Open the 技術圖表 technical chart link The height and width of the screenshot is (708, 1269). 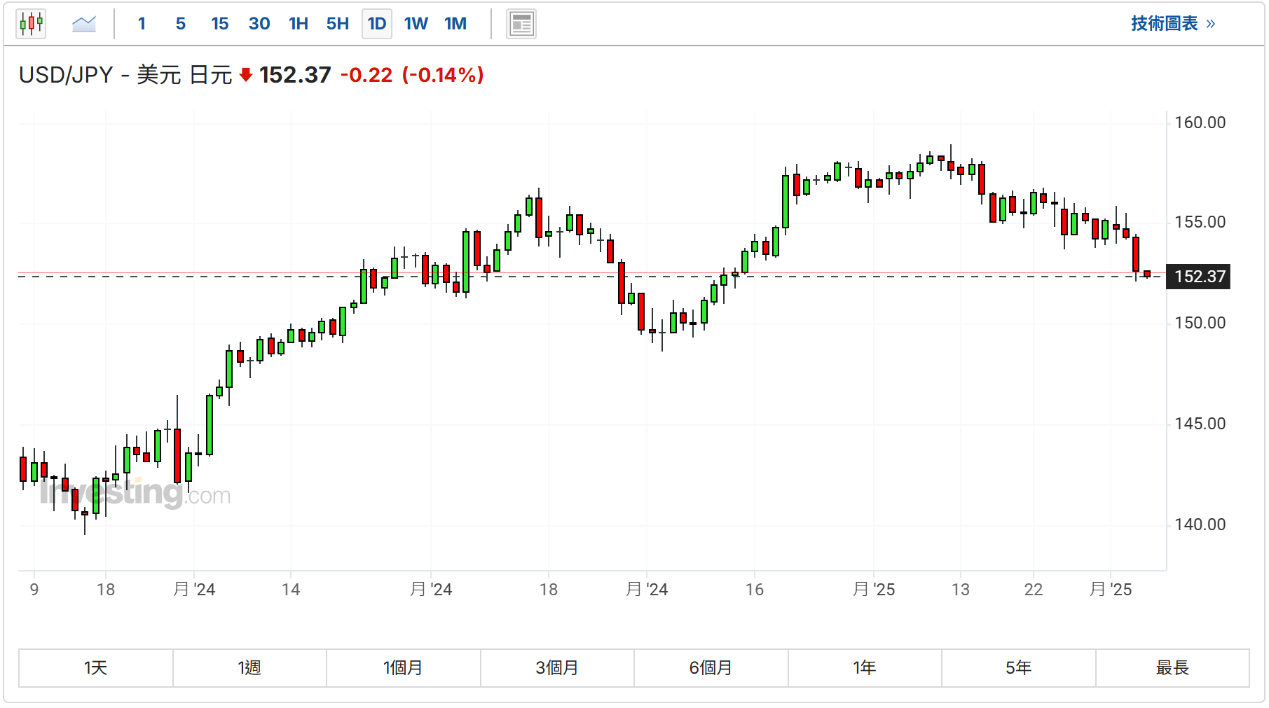[x=1173, y=23]
